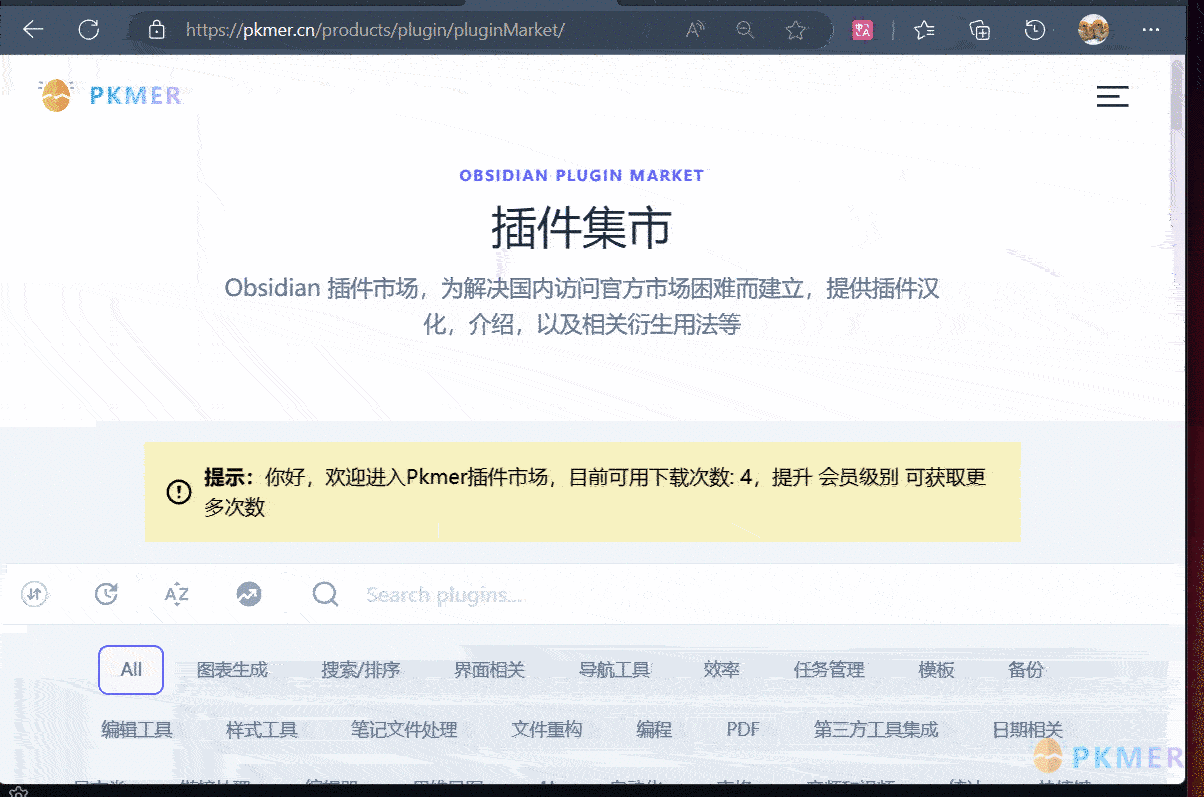Pick the 第三方工具集成 category tag

[x=876, y=730]
